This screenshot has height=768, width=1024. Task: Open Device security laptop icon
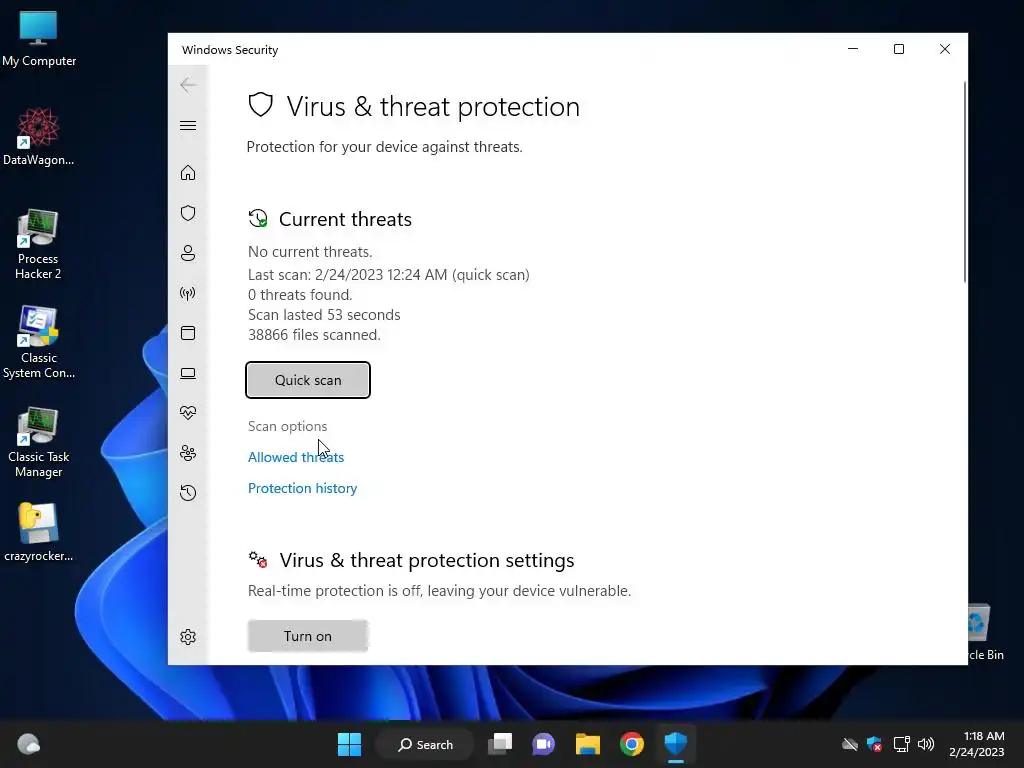(x=188, y=374)
